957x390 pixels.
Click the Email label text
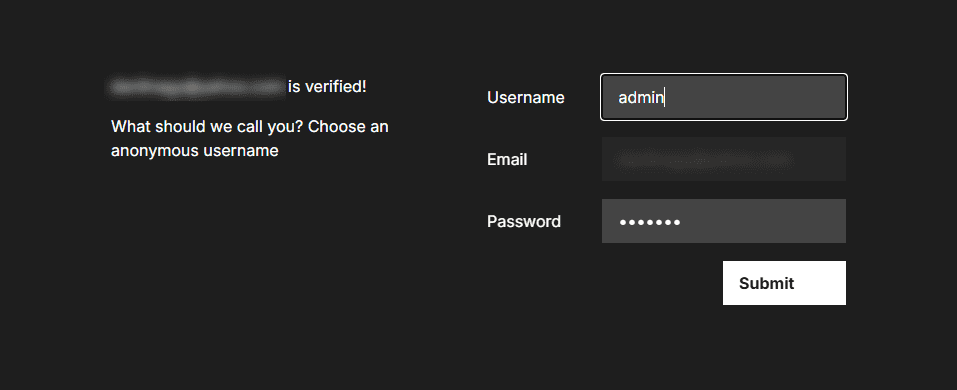pyautogui.click(x=507, y=159)
